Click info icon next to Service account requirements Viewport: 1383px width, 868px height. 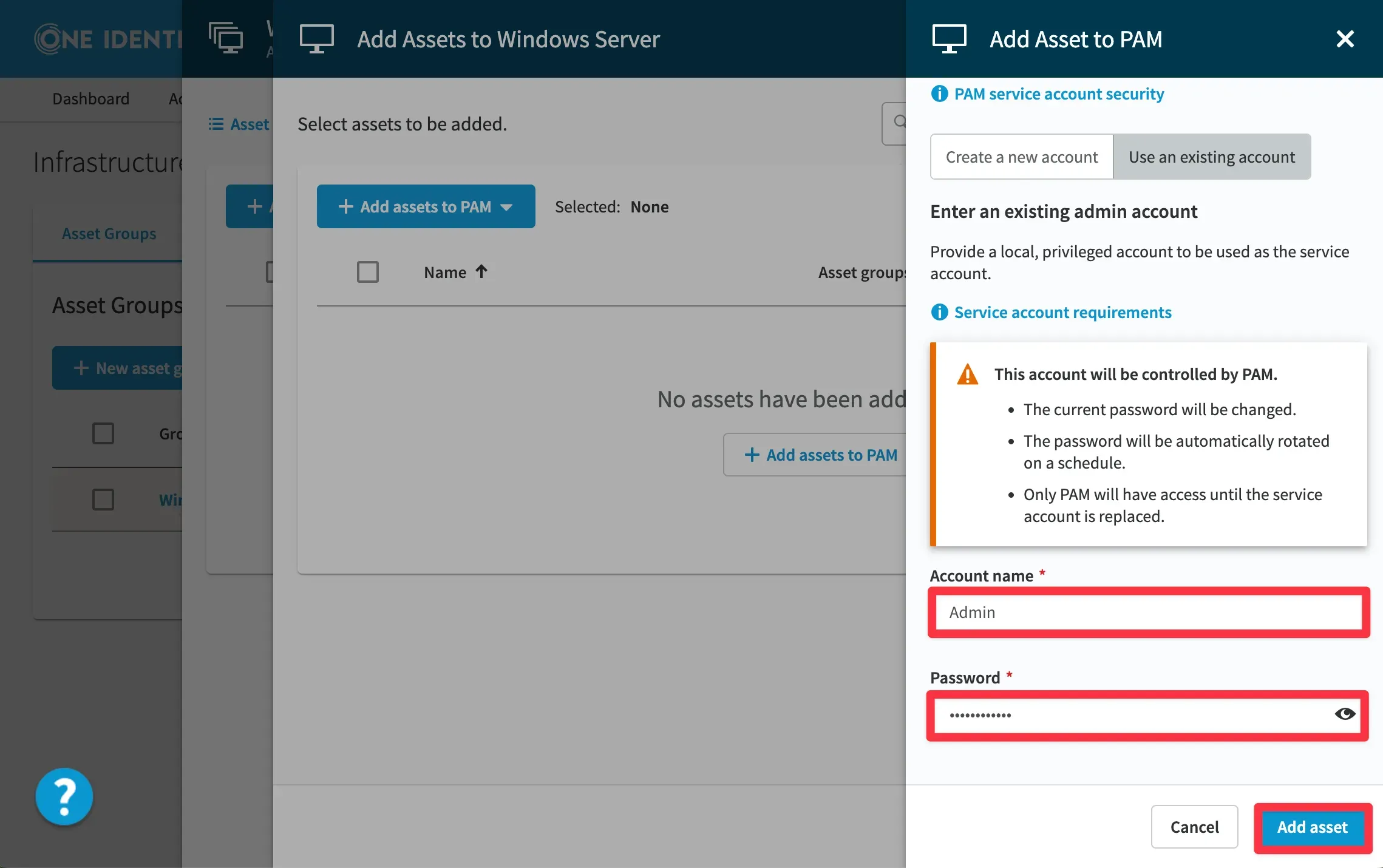pos(939,312)
